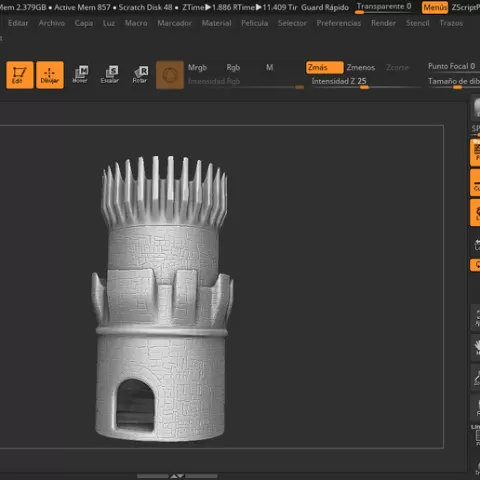The width and height of the screenshot is (480, 480).
Task: Open the Preferencias menu
Action: coord(339,23)
